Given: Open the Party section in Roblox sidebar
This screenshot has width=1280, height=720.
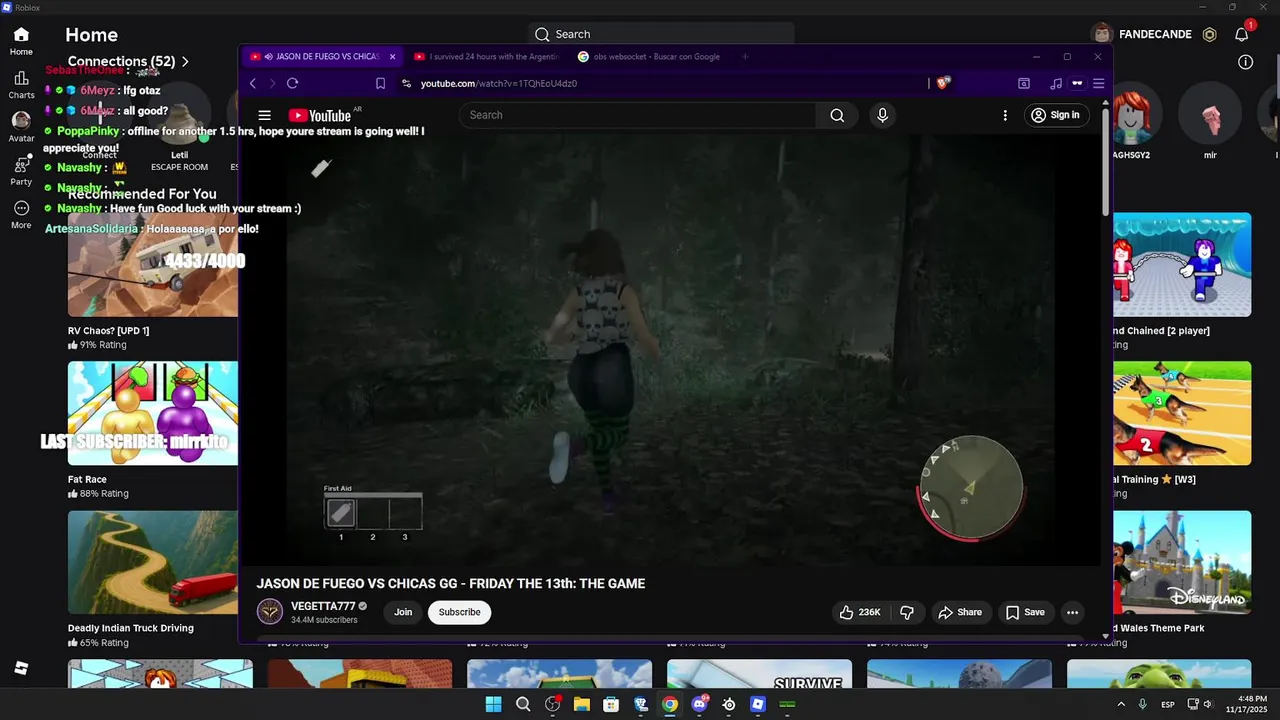Looking at the screenshot, I should point(21,171).
